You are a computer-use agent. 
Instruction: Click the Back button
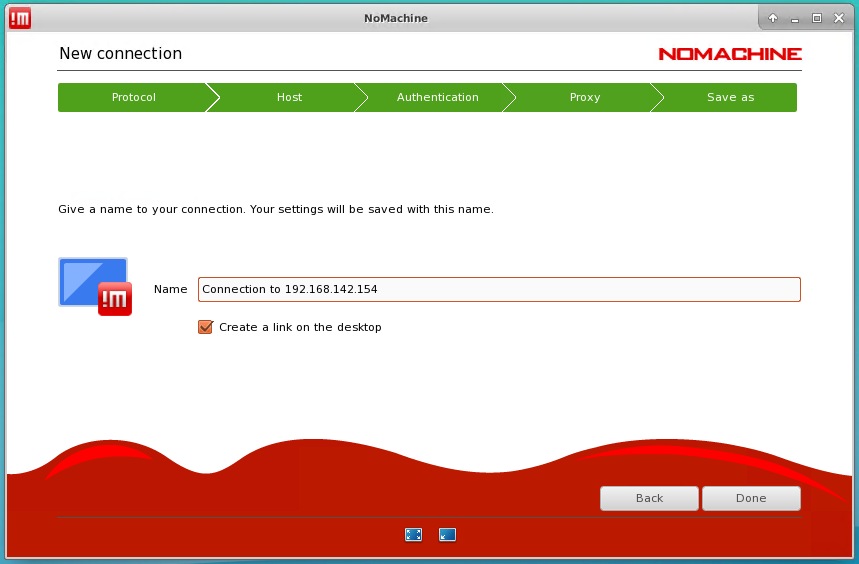tap(649, 498)
